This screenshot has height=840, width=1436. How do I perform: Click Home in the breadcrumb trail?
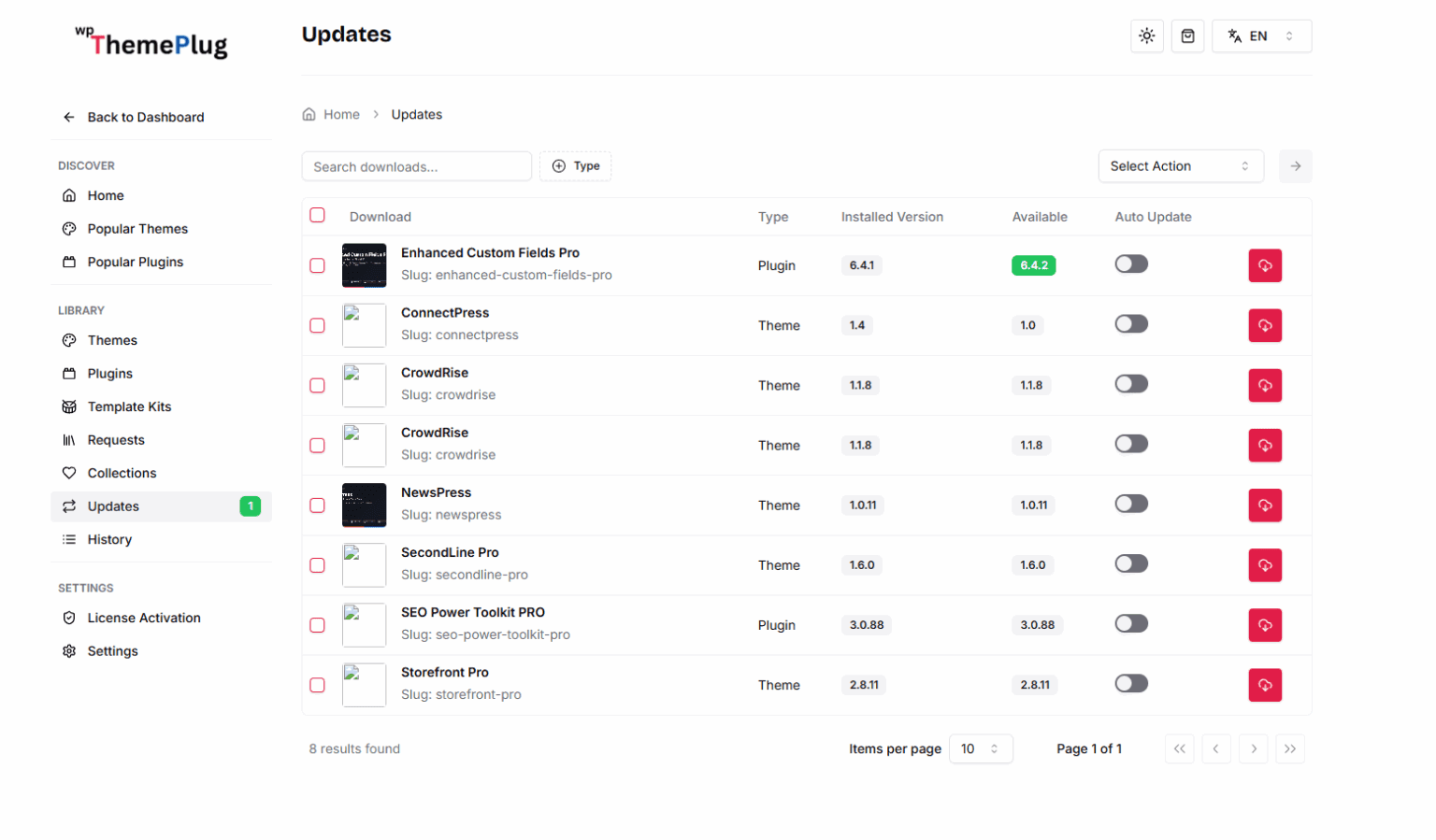click(340, 114)
